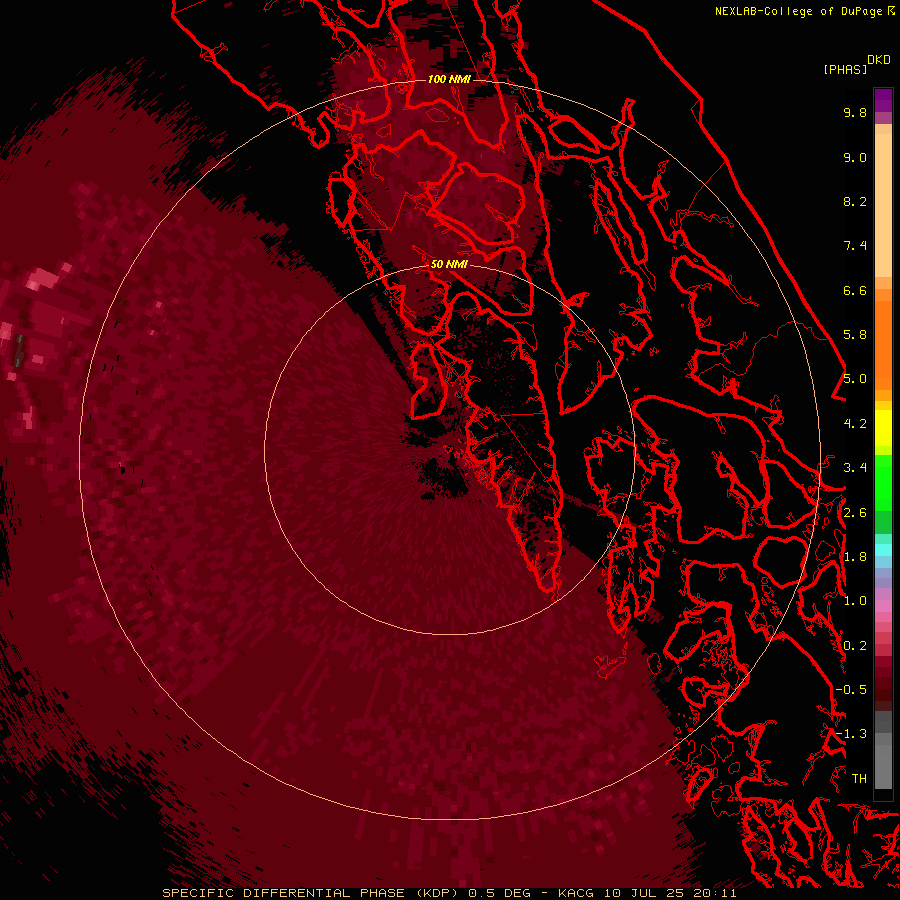Screen dimensions: 900x900
Task: Click the 6.6 value on color scale
Action: [x=855, y=290]
